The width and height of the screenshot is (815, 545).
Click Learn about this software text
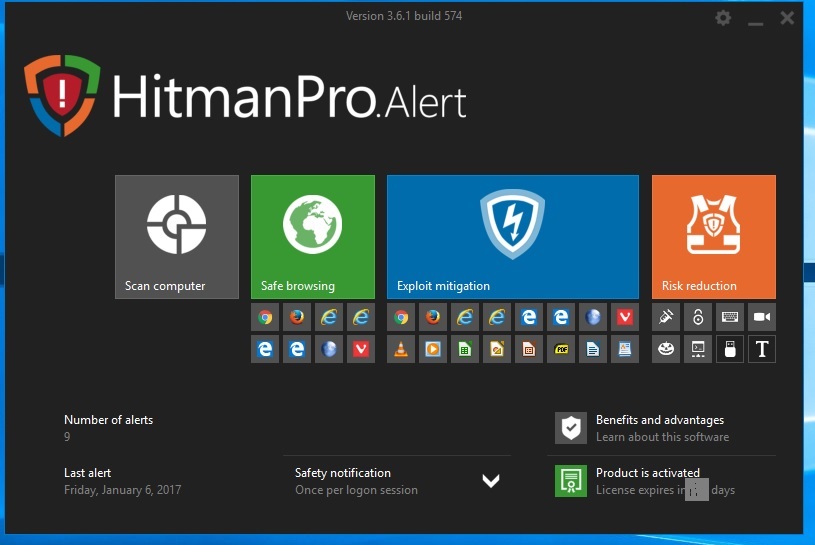662,437
